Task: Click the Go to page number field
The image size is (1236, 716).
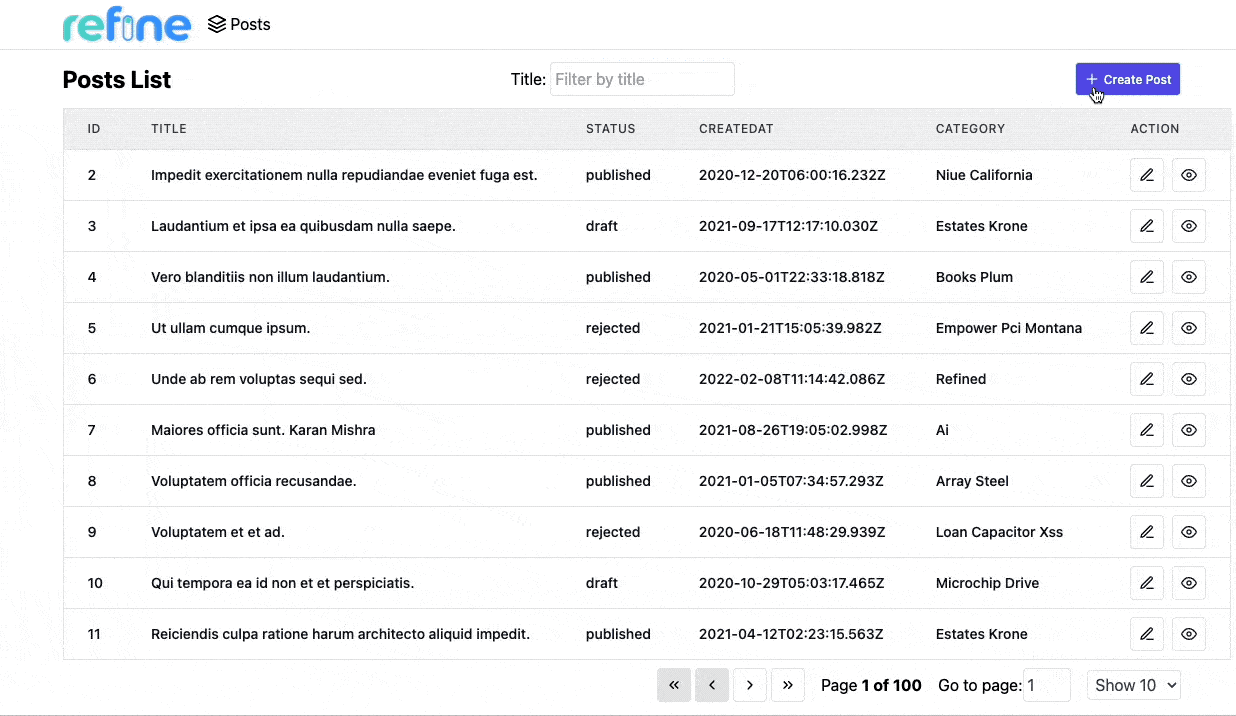Action: click(x=1047, y=685)
